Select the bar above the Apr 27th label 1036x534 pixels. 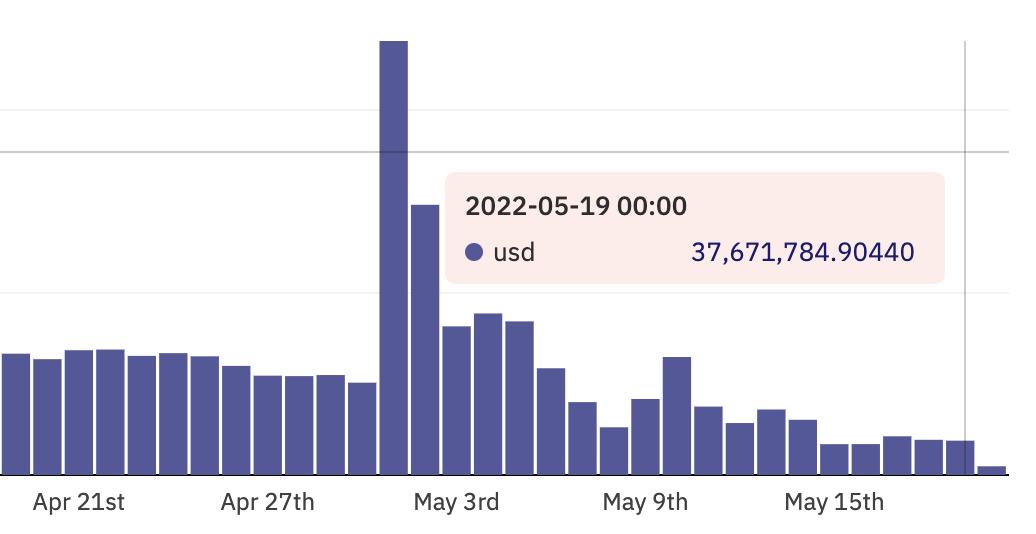pyautogui.click(x=268, y=425)
